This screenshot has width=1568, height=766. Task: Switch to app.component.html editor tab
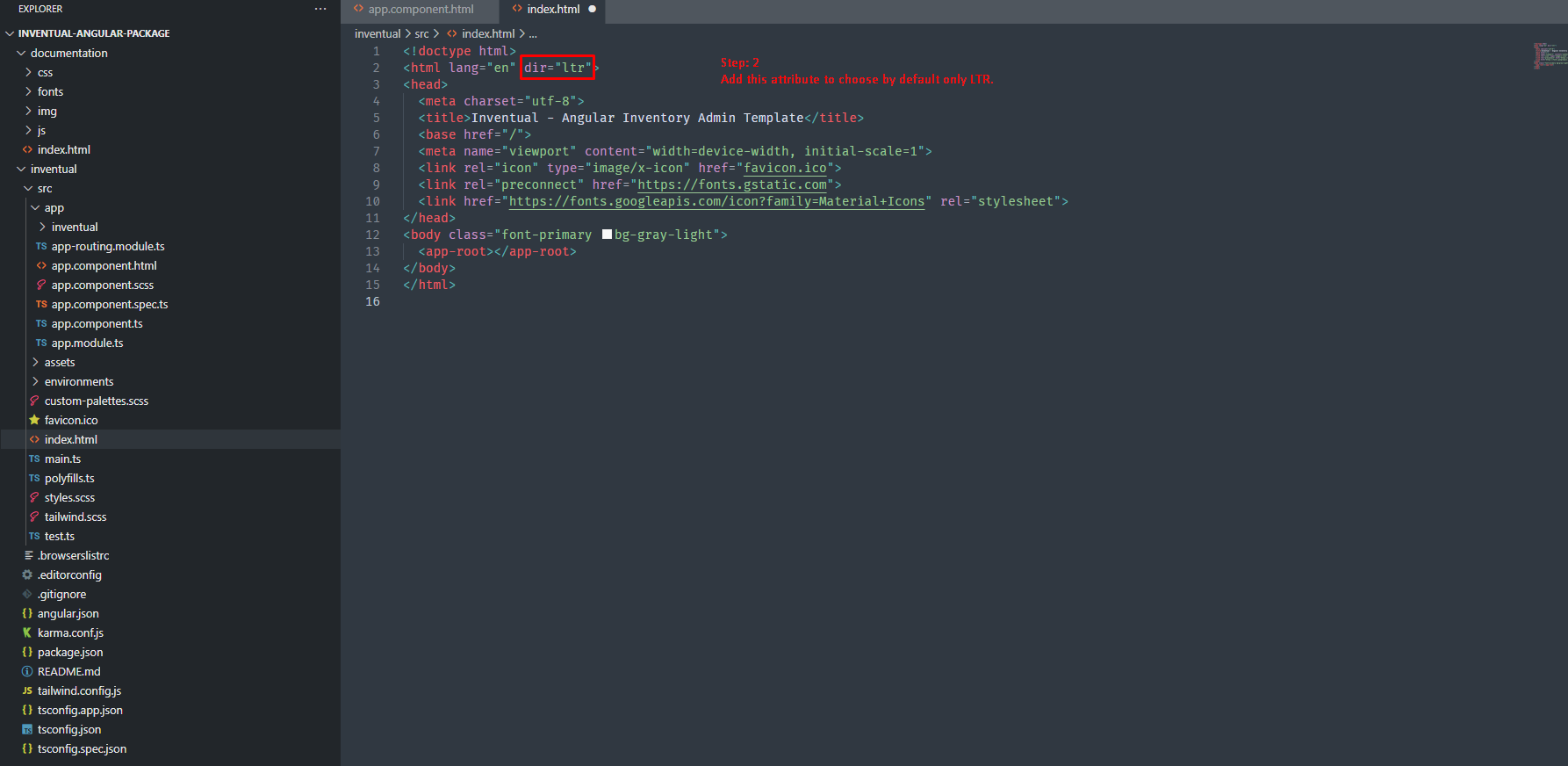click(x=420, y=10)
